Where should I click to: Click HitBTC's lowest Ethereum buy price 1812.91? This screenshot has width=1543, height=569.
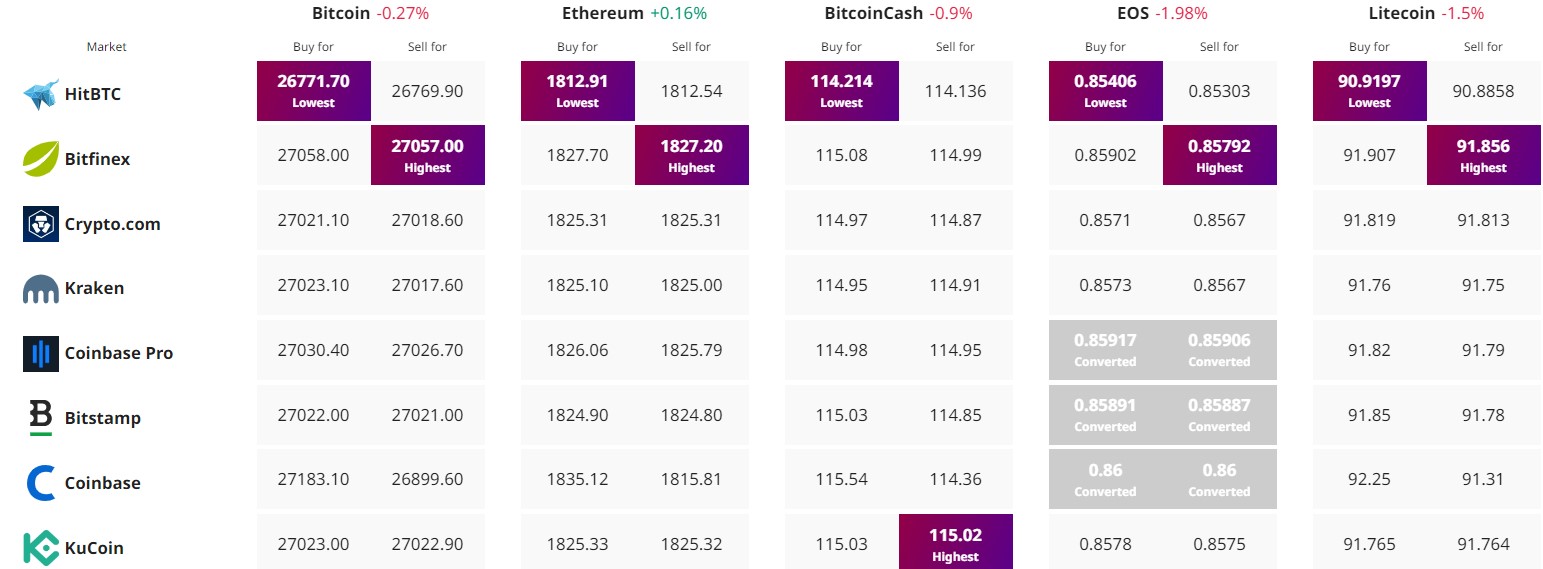578,91
